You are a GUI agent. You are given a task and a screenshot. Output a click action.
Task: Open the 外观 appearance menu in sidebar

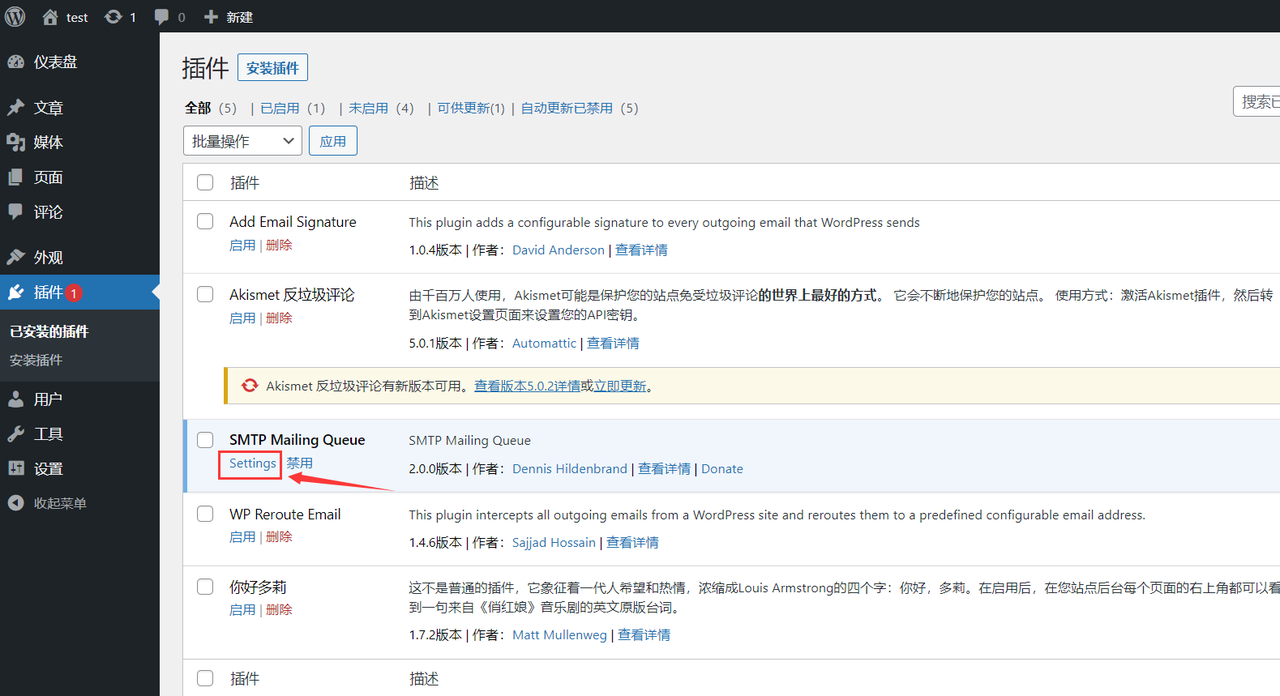pos(48,257)
